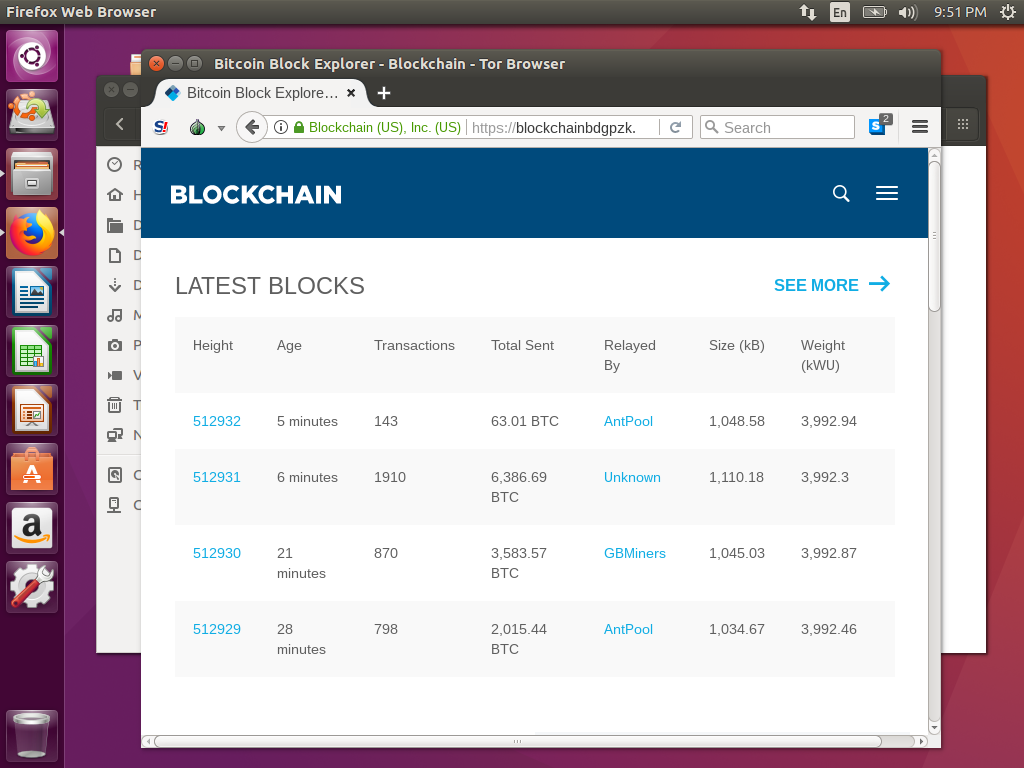This screenshot has width=1024, height=768.
Task: Click the NoScript toolbar icon
Action: (160, 127)
